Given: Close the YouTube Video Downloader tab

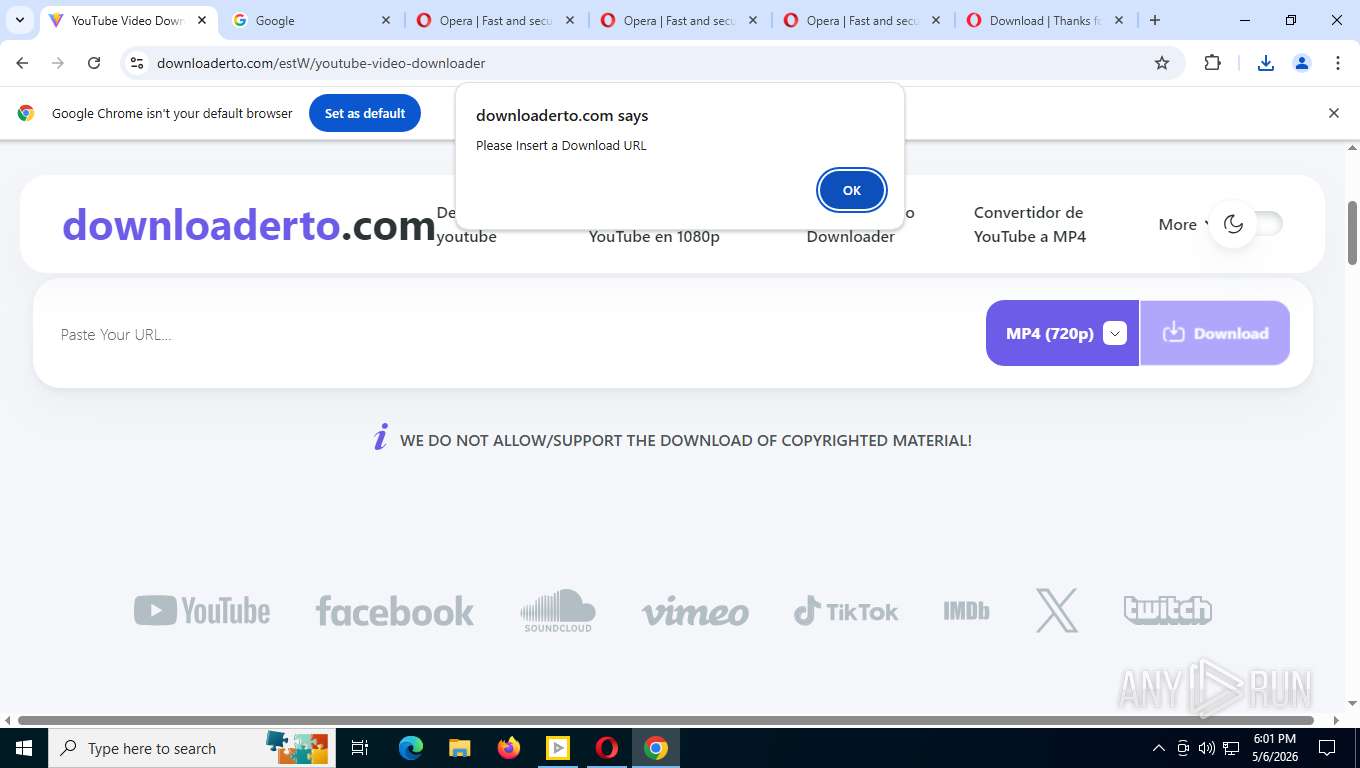Looking at the screenshot, I should click(202, 20).
